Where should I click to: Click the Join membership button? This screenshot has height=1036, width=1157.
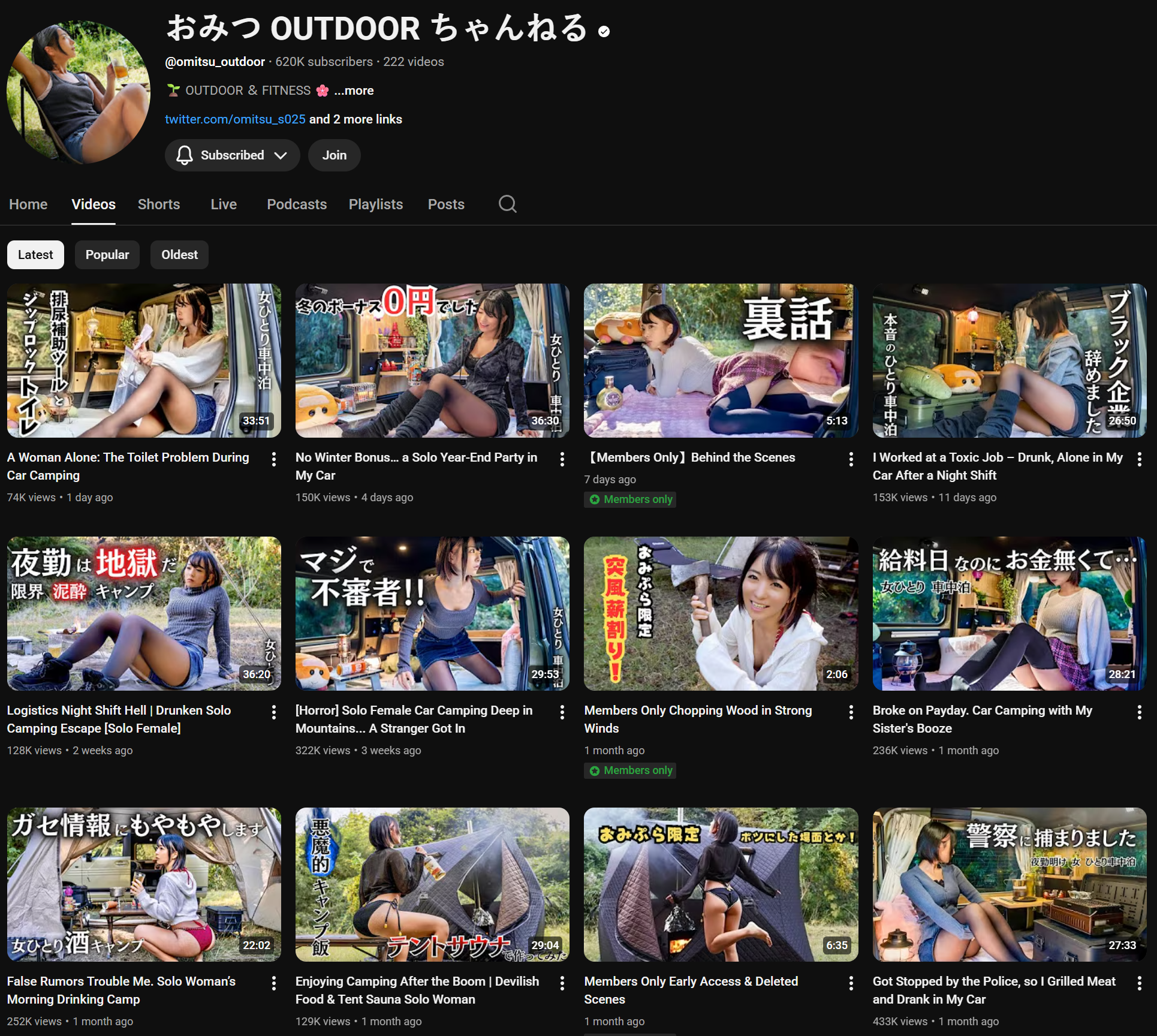coord(335,155)
